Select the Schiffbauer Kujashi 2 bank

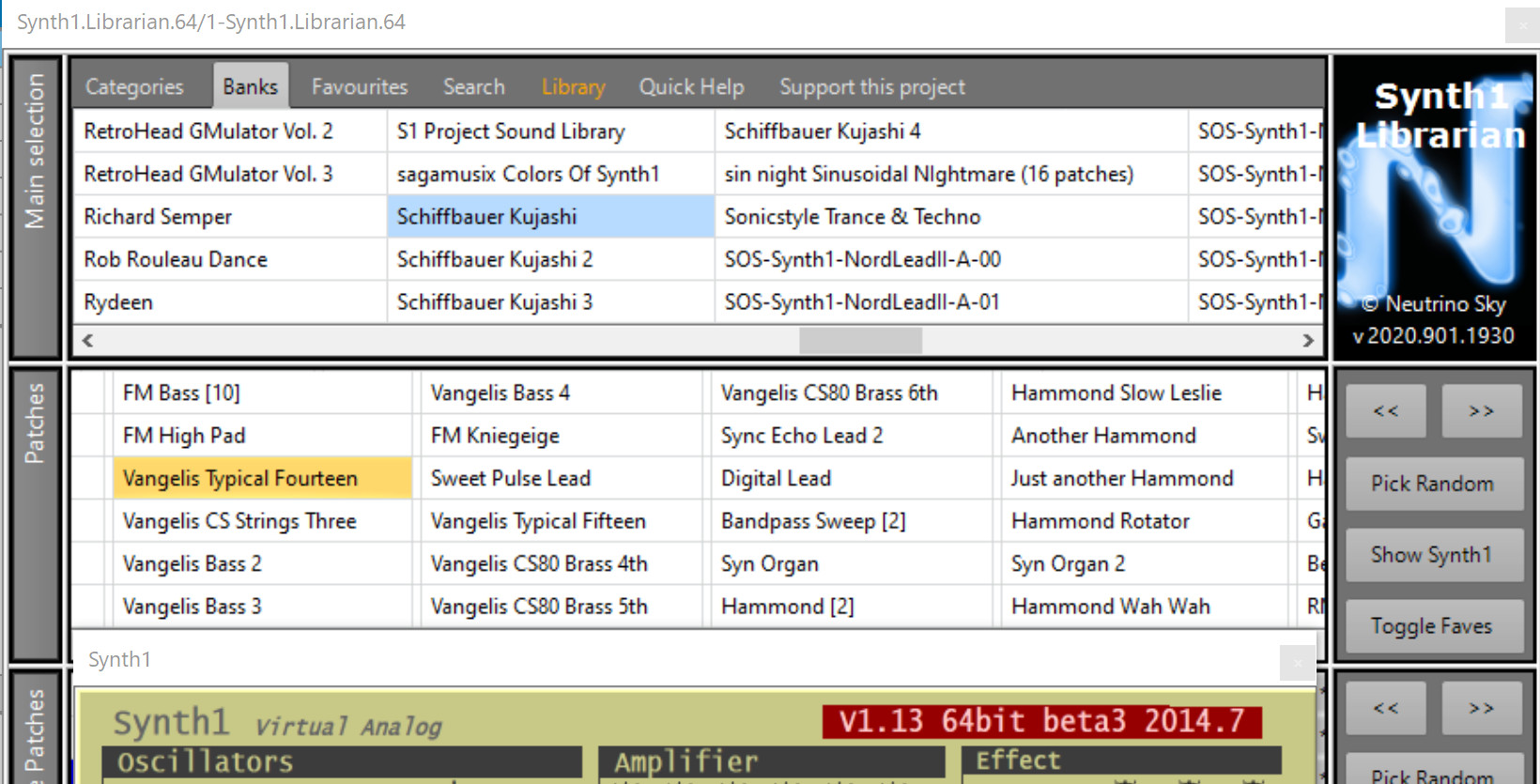pos(550,260)
